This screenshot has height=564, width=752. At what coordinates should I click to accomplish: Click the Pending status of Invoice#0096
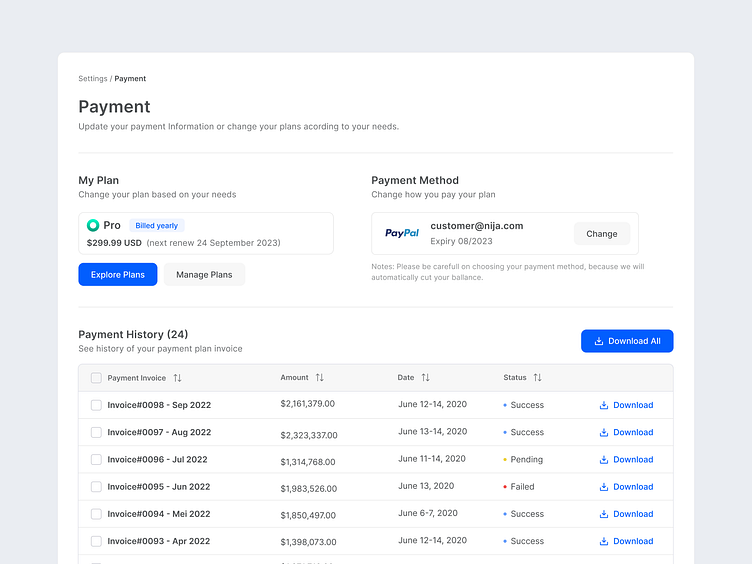523,460
